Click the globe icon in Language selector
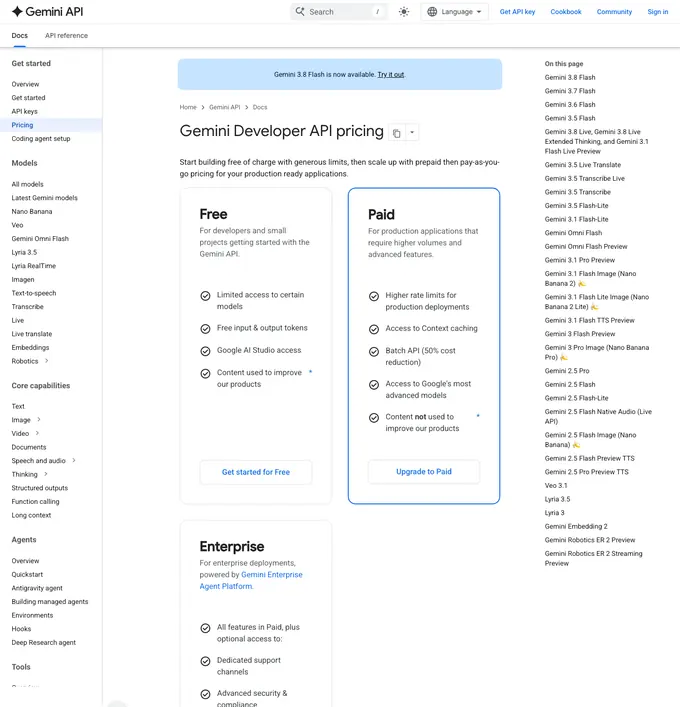The width and height of the screenshot is (680, 707). tap(432, 12)
